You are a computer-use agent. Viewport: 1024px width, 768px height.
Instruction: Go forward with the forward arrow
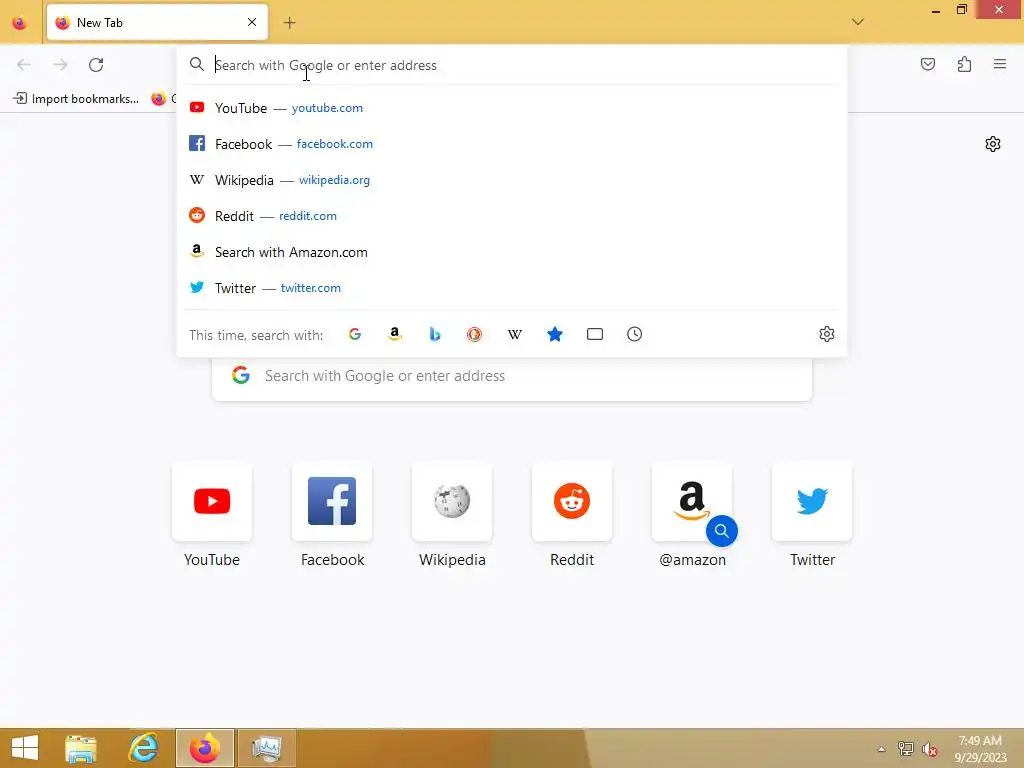tap(60, 65)
